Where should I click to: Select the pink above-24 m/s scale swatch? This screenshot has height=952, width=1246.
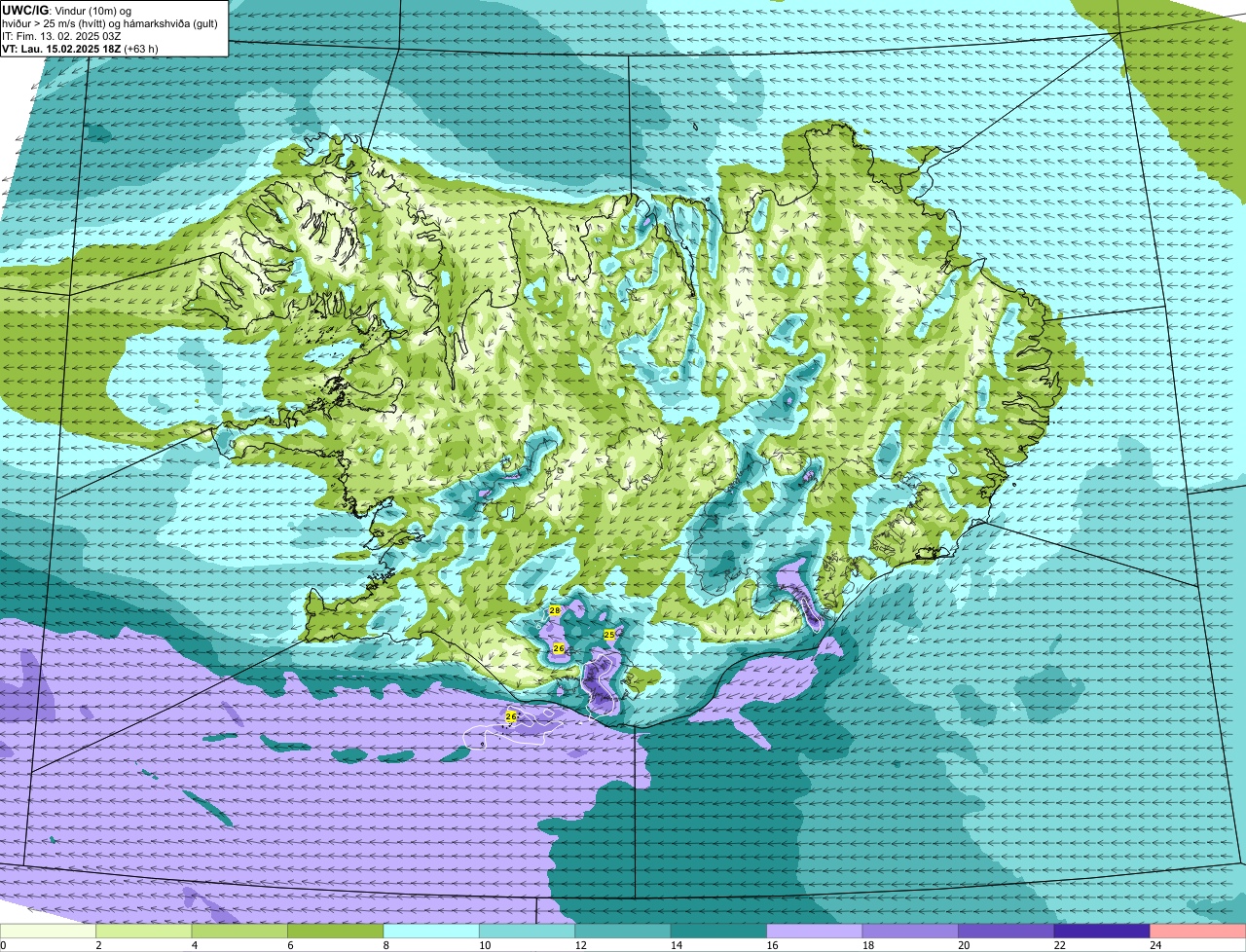point(1198,932)
